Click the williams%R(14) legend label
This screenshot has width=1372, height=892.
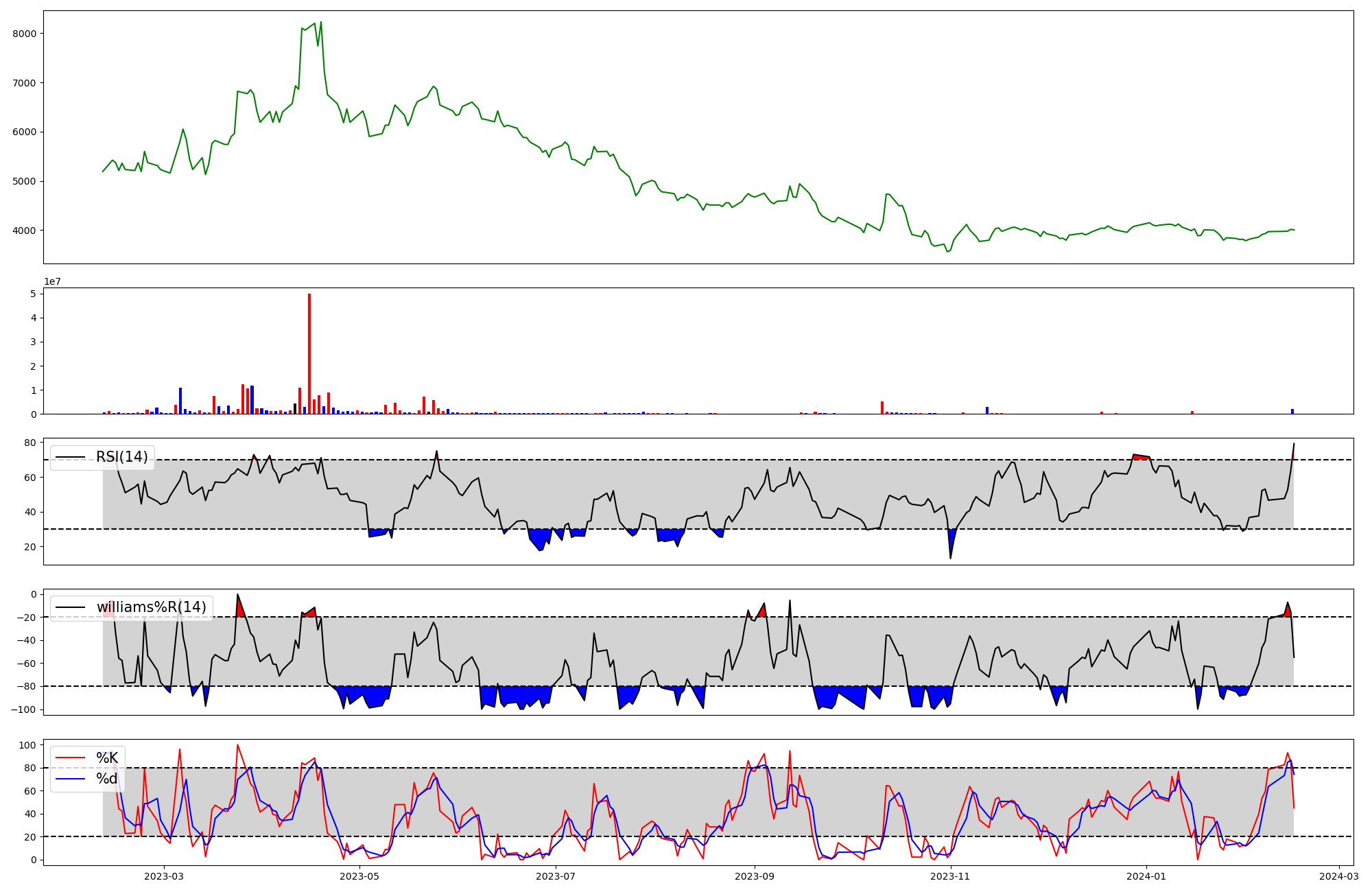pyautogui.click(x=151, y=607)
